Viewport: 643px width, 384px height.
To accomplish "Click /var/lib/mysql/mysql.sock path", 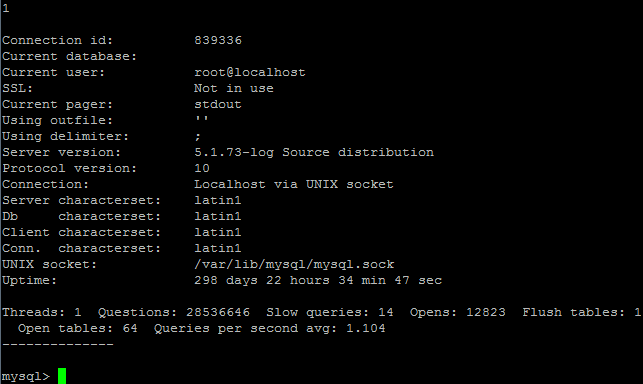I will (x=294, y=264).
